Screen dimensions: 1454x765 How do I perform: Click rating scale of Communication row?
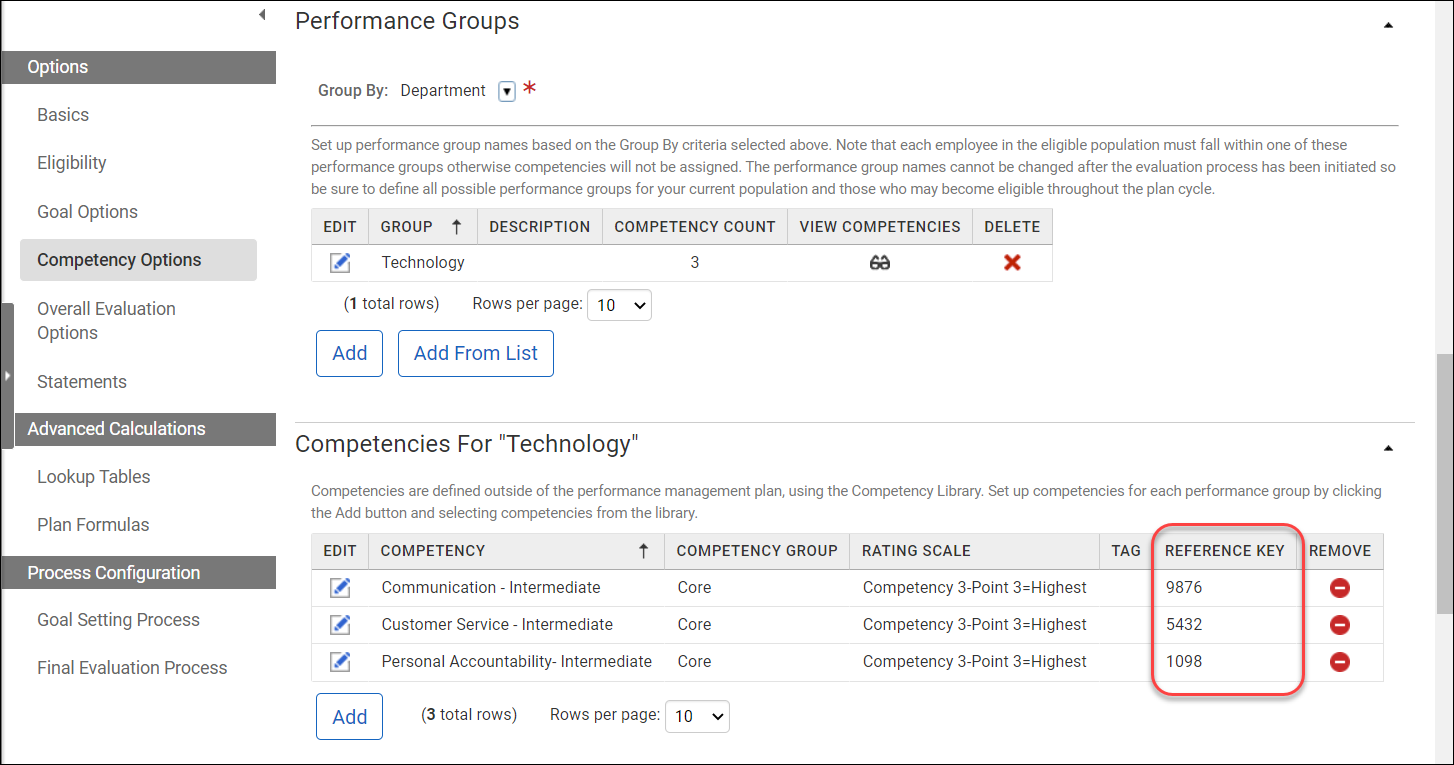tap(975, 588)
